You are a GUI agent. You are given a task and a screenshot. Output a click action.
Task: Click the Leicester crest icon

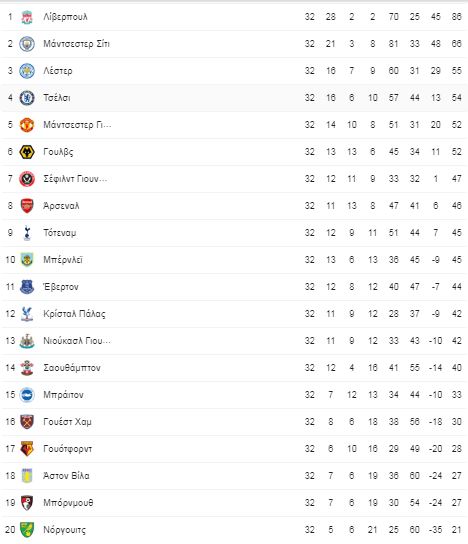click(x=27, y=71)
